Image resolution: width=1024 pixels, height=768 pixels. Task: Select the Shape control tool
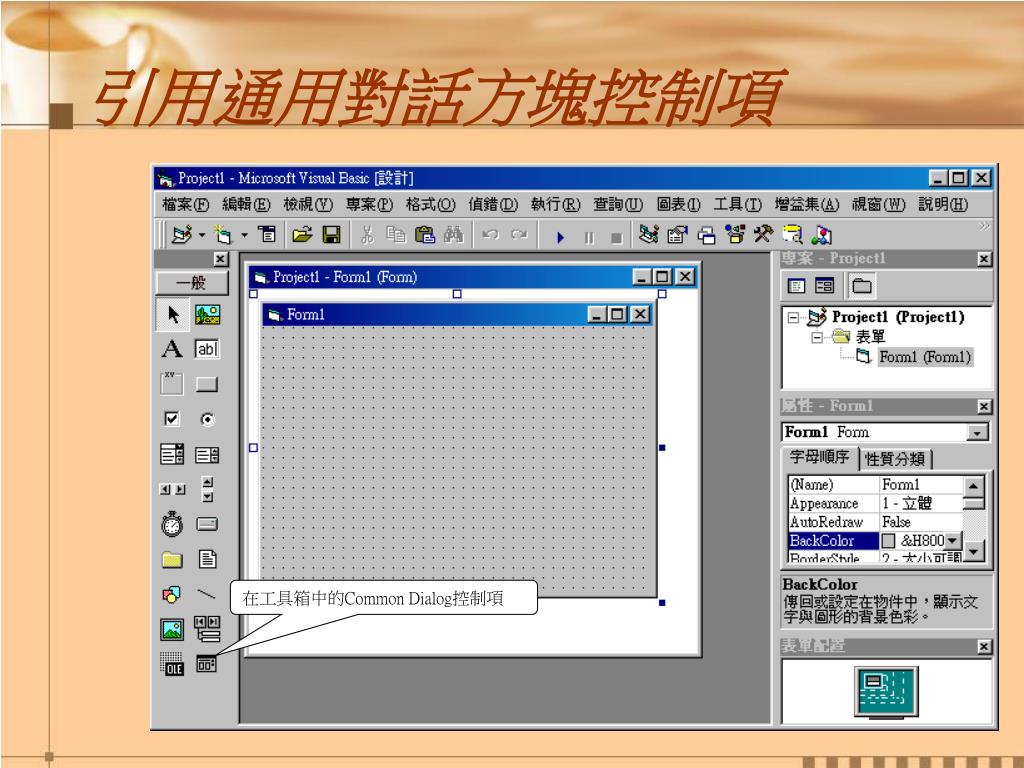(172, 594)
